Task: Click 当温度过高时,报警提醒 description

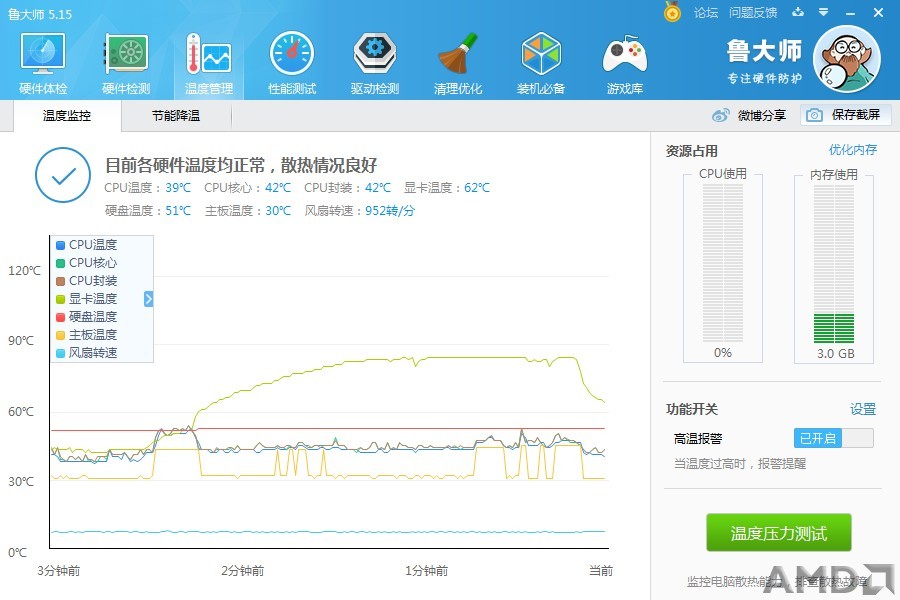Action: 740,463
